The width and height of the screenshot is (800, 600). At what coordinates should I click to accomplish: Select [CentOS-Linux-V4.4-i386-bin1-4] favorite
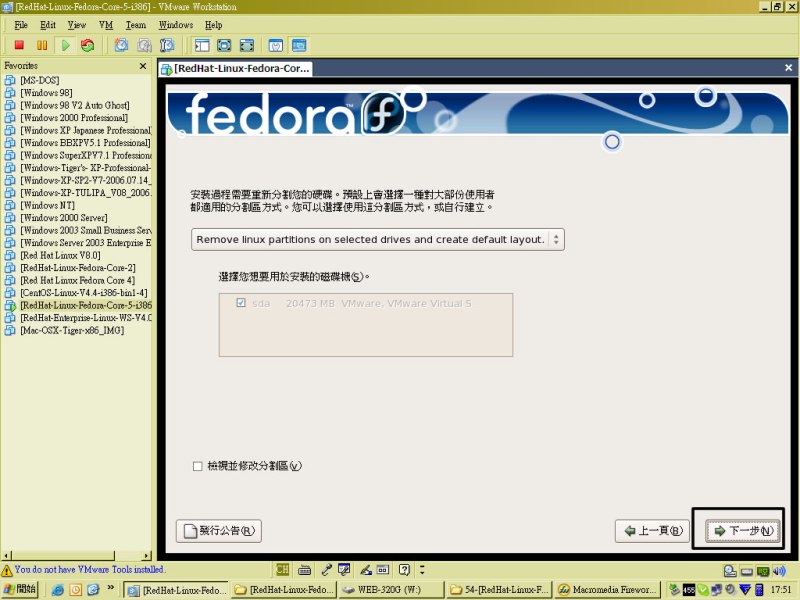(84, 293)
